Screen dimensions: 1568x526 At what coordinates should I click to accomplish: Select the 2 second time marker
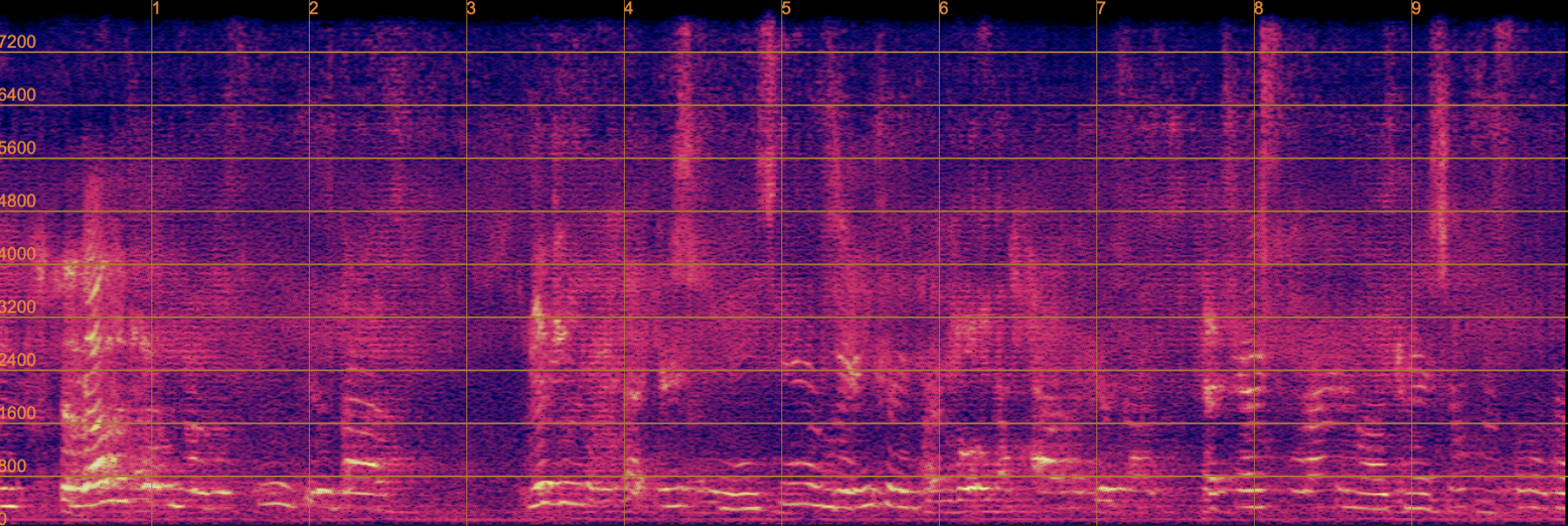point(314,9)
